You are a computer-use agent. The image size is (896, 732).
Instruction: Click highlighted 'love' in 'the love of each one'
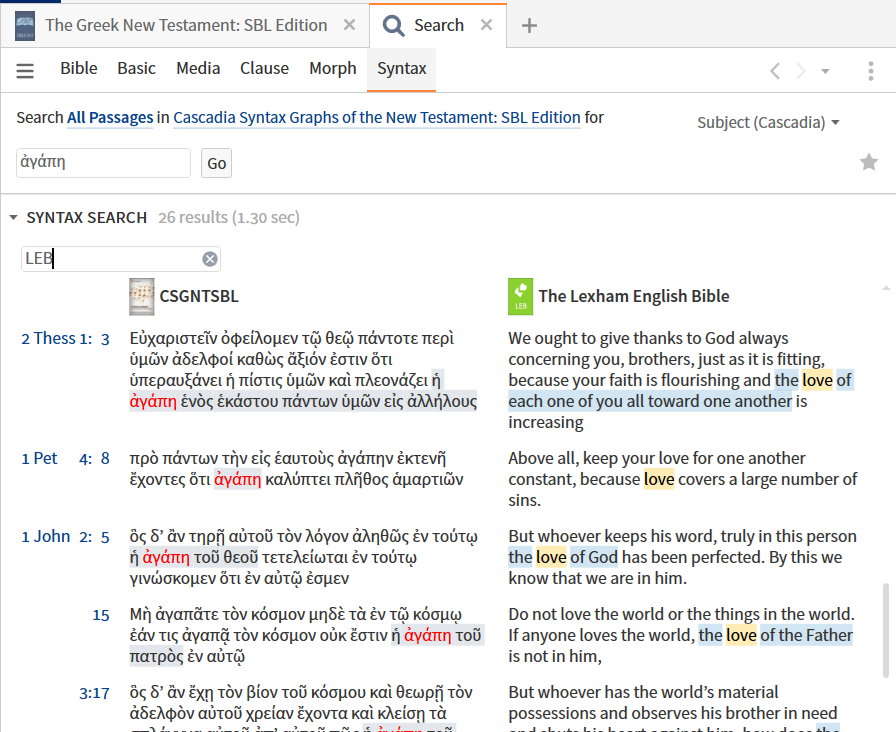coord(817,381)
